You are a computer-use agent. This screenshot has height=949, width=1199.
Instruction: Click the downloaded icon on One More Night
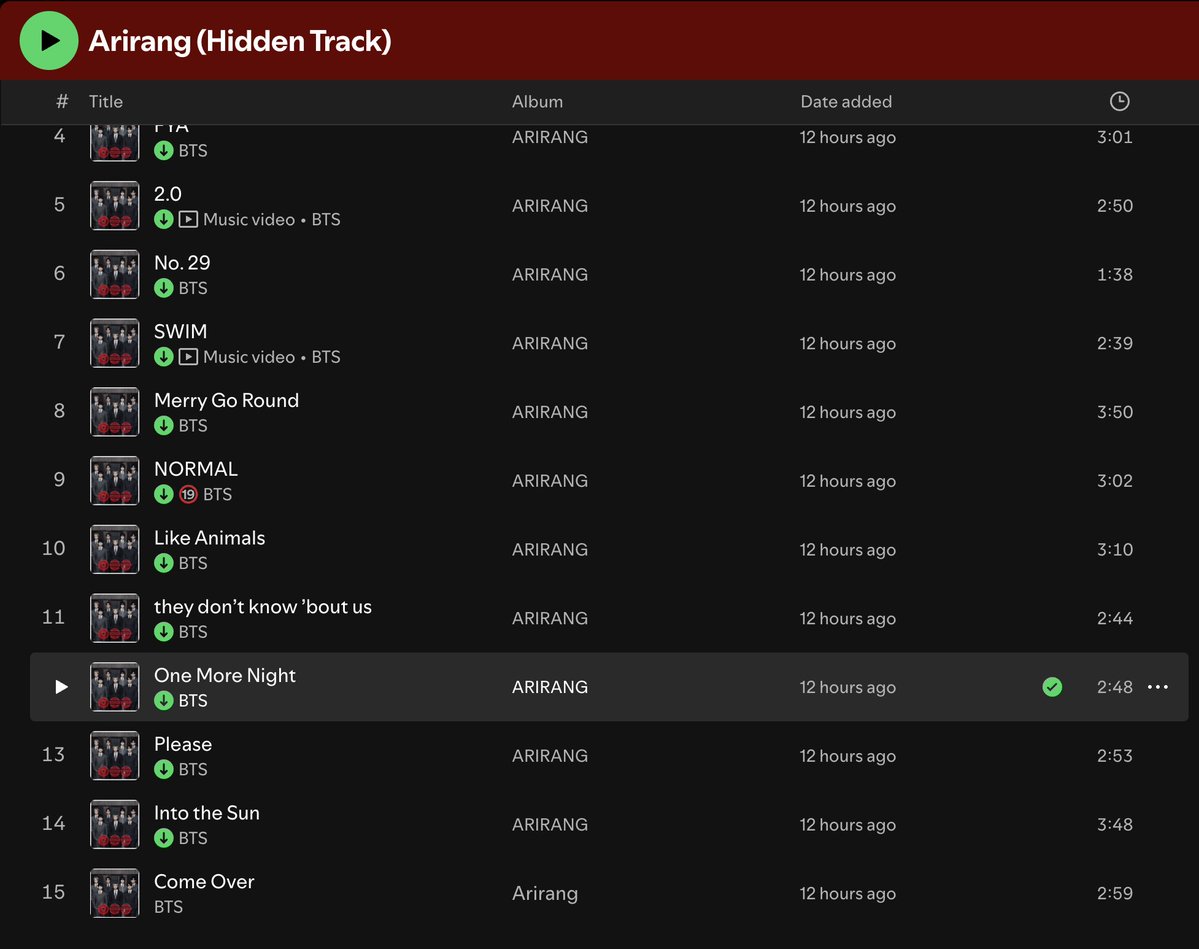[164, 700]
